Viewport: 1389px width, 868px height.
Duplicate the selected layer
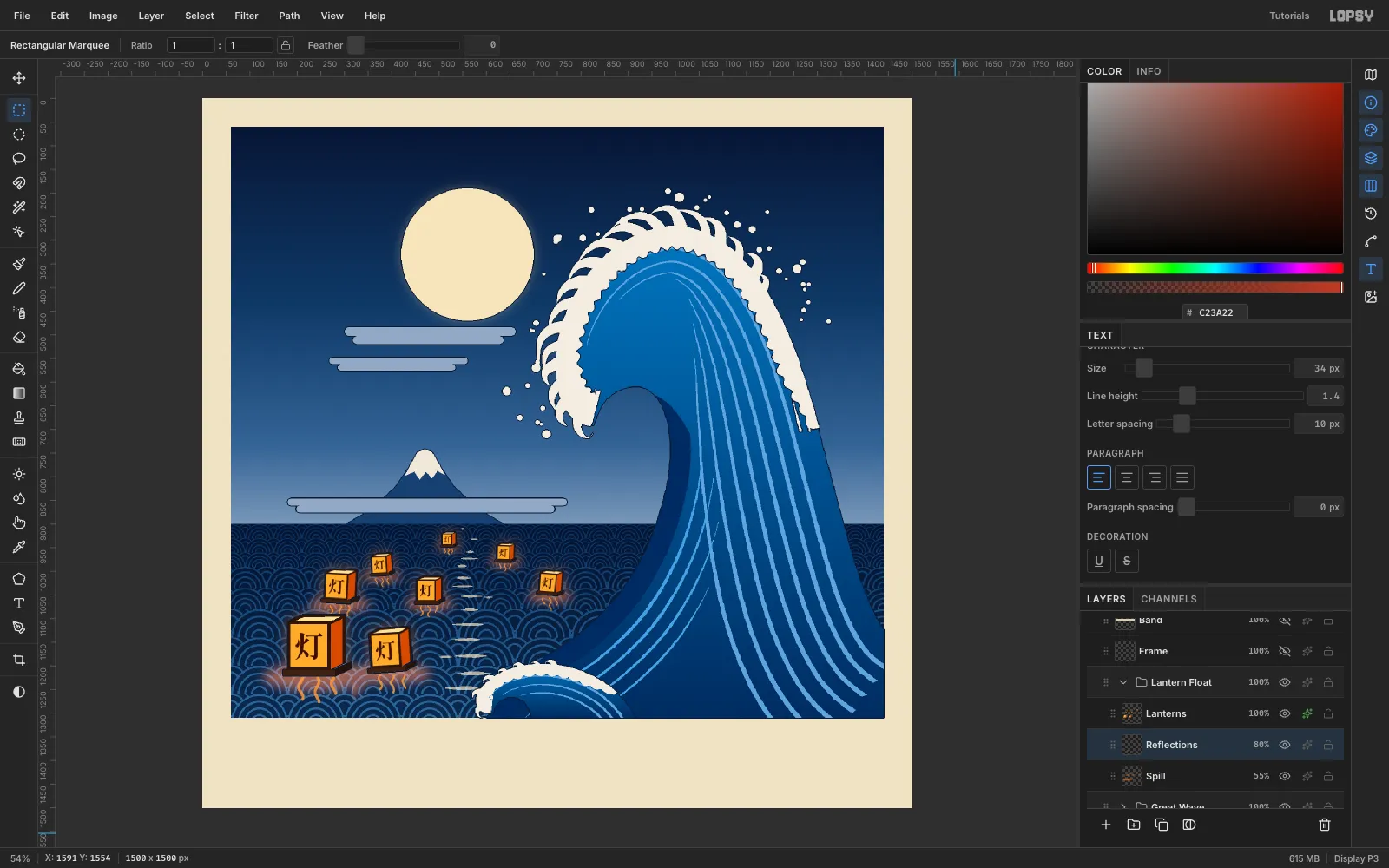click(1162, 825)
